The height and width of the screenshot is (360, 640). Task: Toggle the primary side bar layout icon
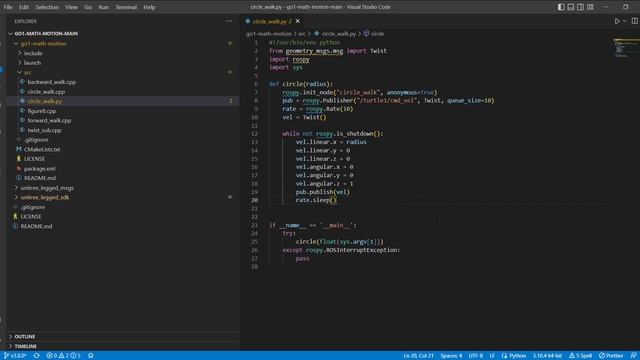[x=561, y=7]
